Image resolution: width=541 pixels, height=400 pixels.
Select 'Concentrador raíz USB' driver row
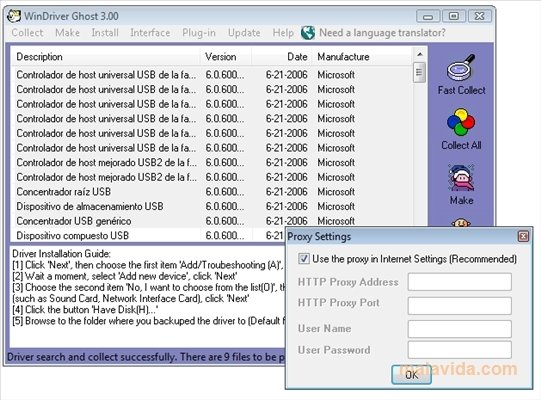[x=211, y=192]
